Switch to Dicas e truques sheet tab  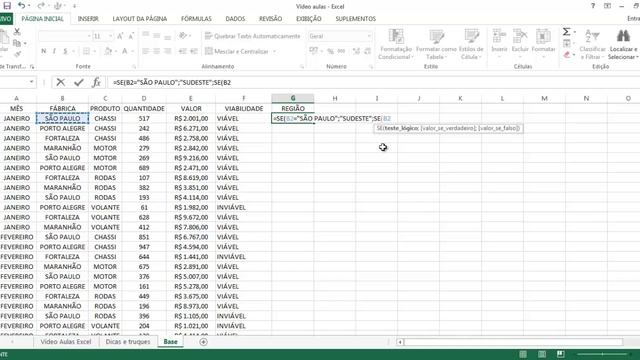pyautogui.click(x=128, y=342)
